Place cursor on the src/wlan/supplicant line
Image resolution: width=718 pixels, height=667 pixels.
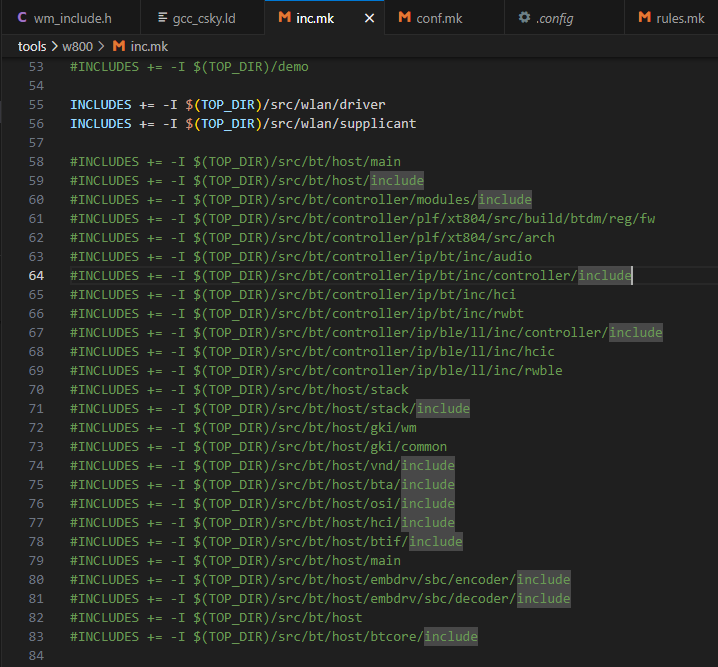(x=243, y=124)
